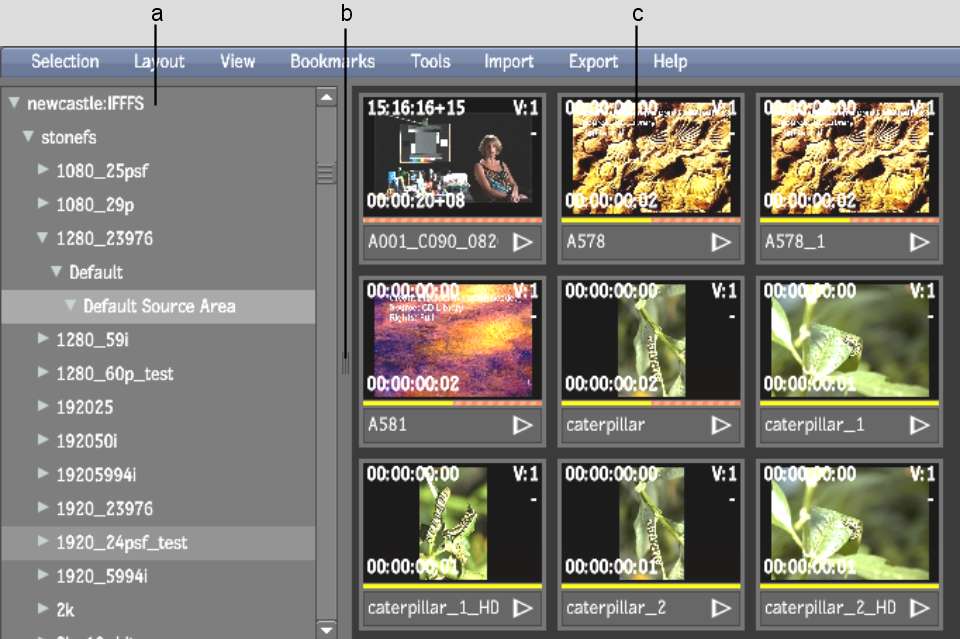Open the Tools menu

(x=430, y=62)
